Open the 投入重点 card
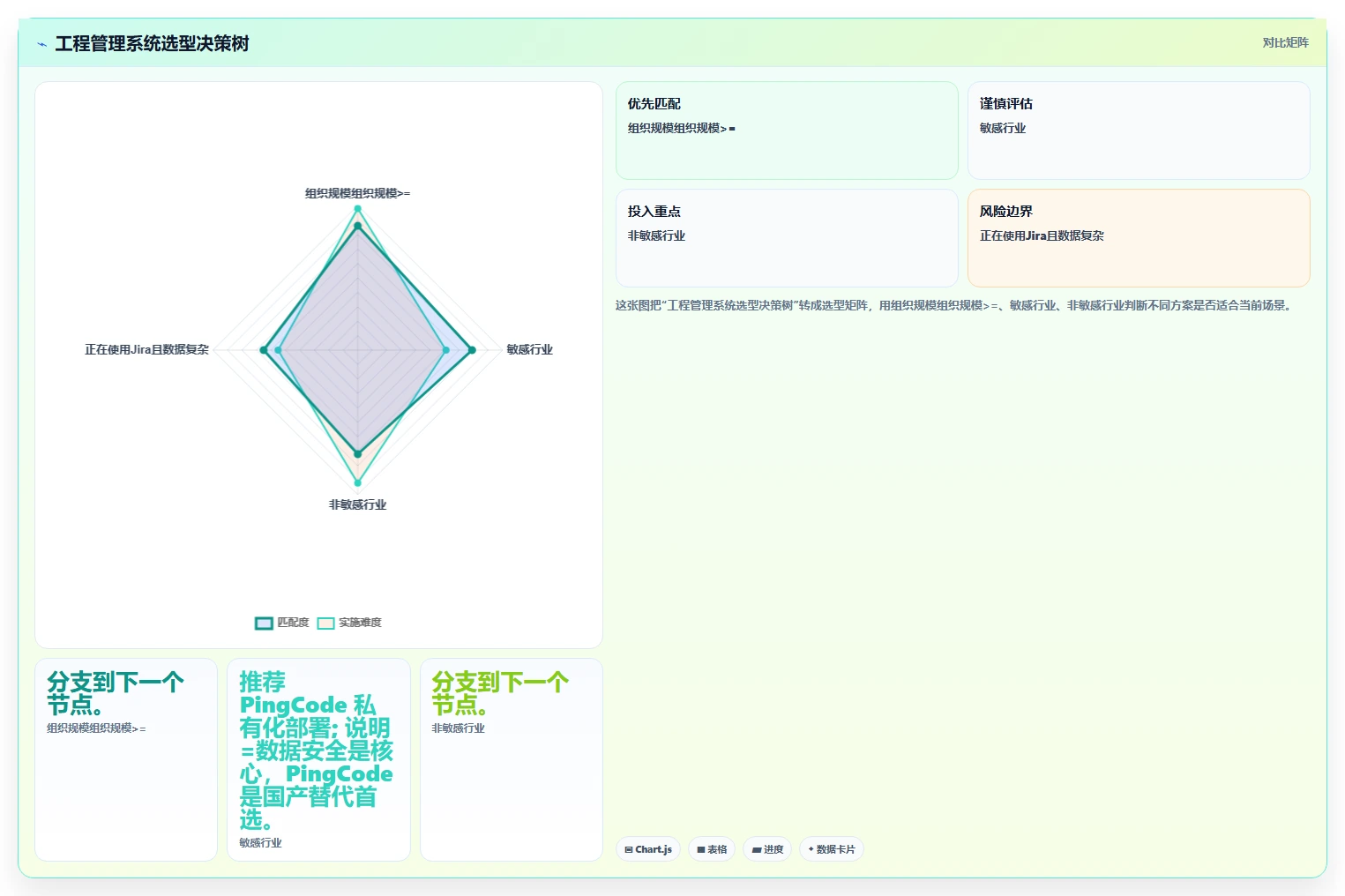The height and width of the screenshot is (896, 1345). pos(787,238)
